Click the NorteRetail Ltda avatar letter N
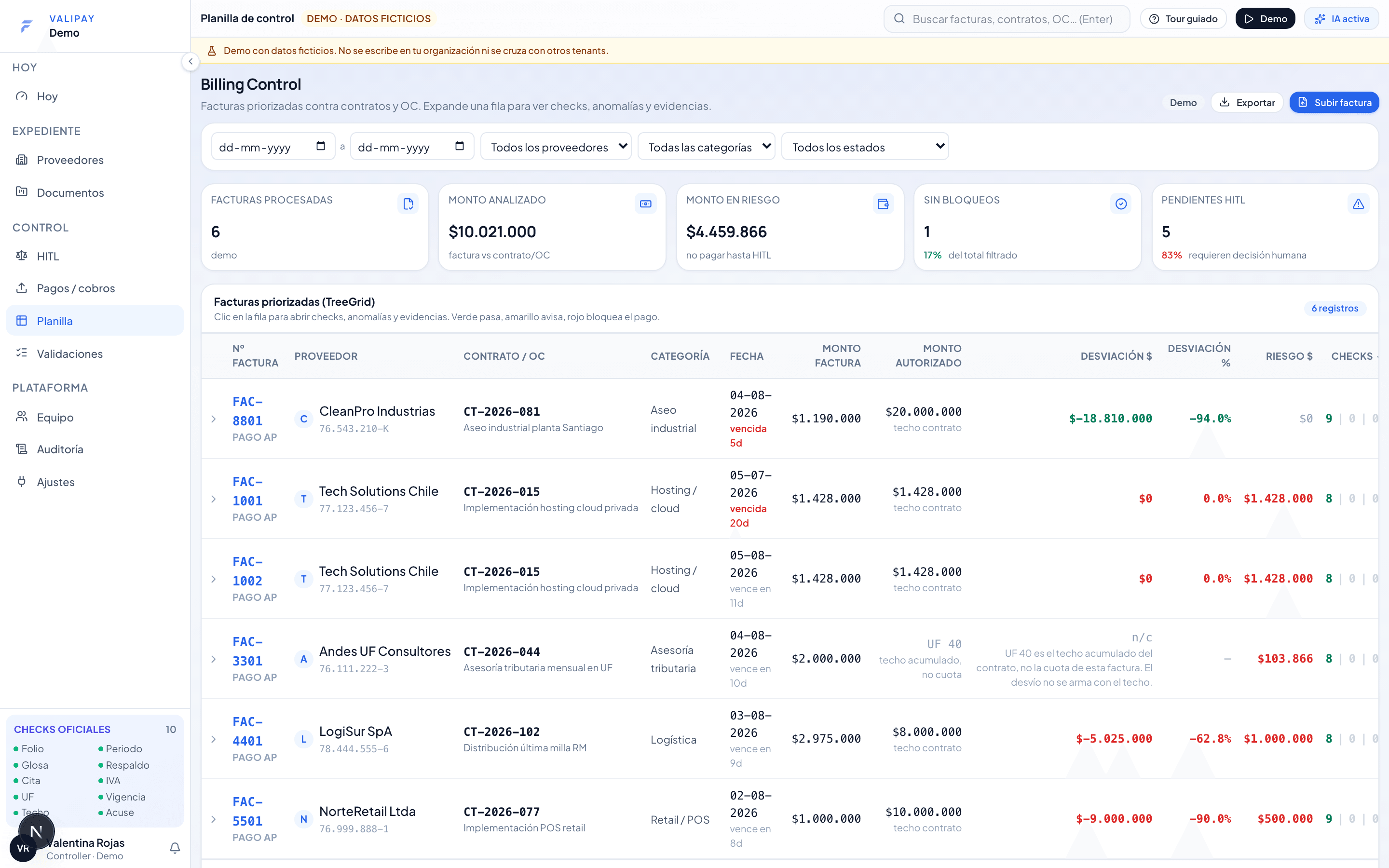Screen dimensions: 1389x868 [304, 819]
